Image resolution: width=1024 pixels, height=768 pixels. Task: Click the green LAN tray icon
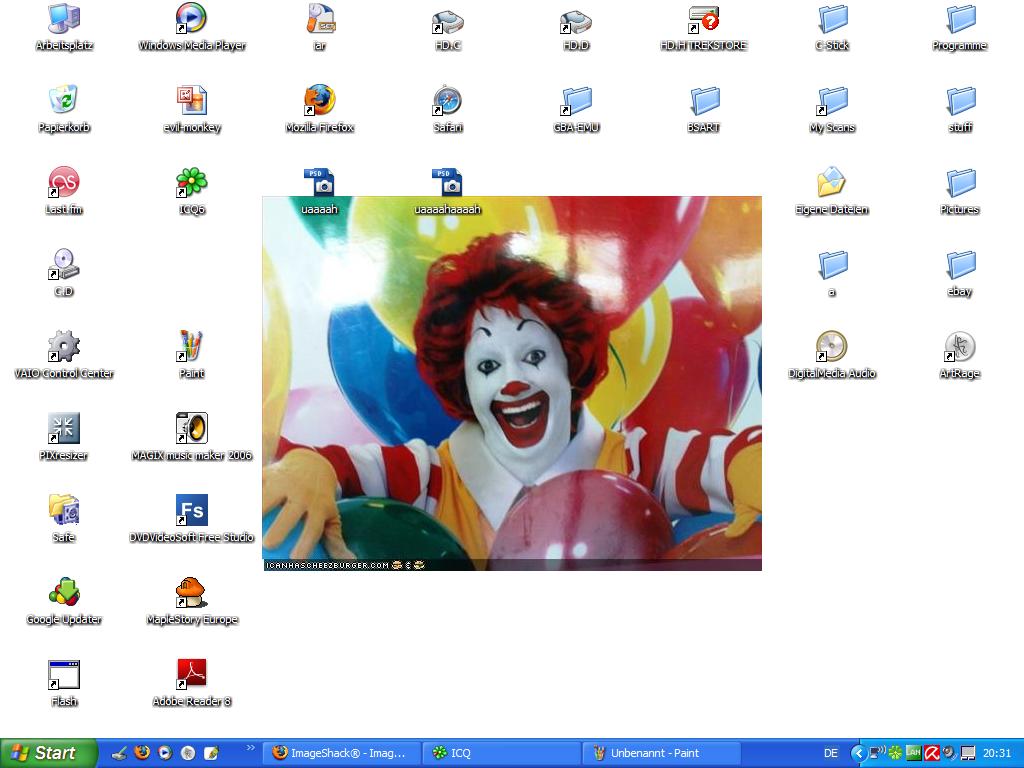point(914,753)
